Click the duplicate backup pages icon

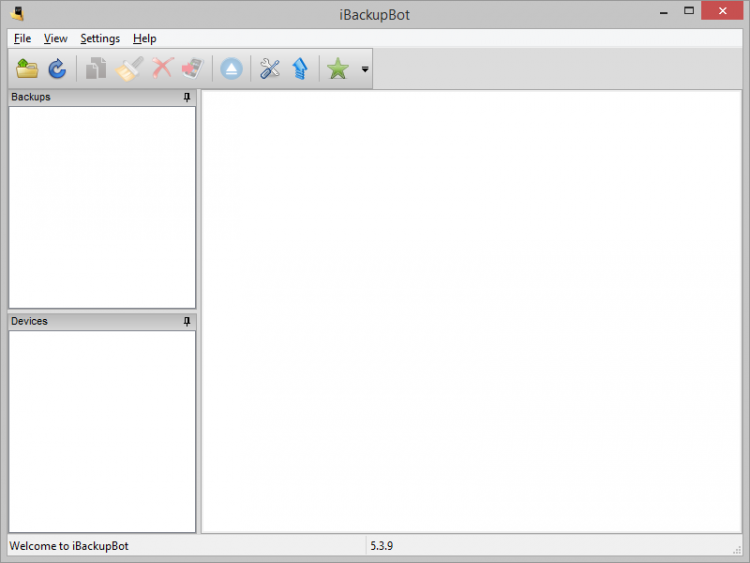(x=96, y=68)
